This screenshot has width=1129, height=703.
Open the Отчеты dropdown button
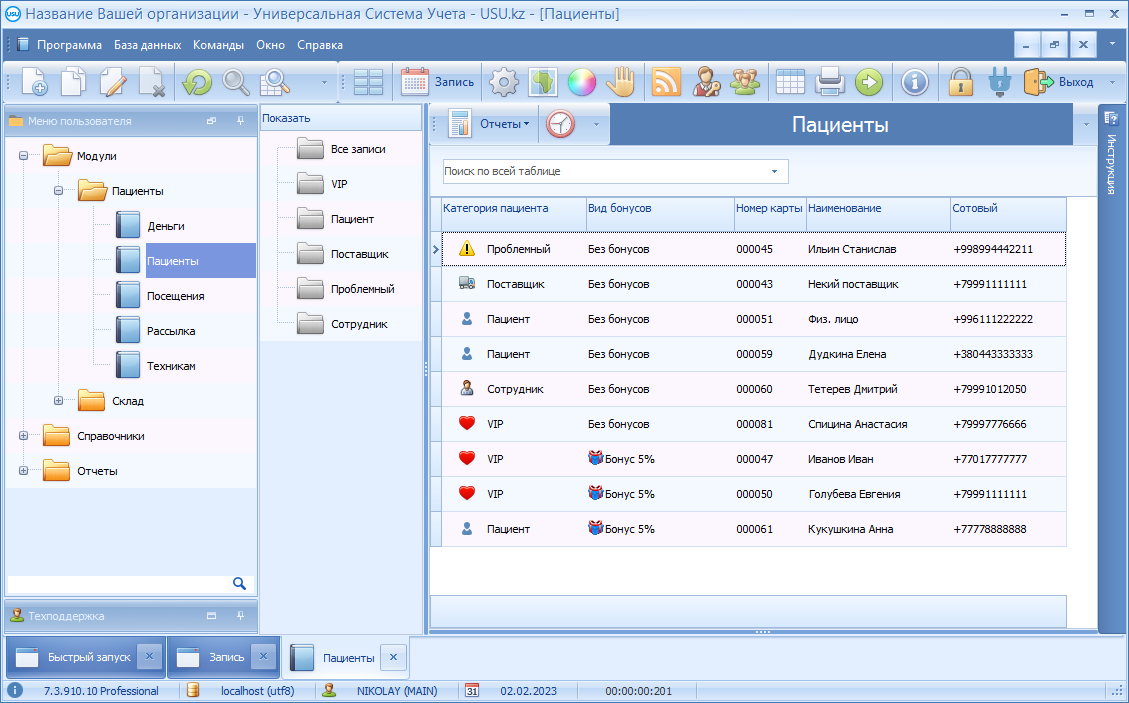[x=504, y=124]
